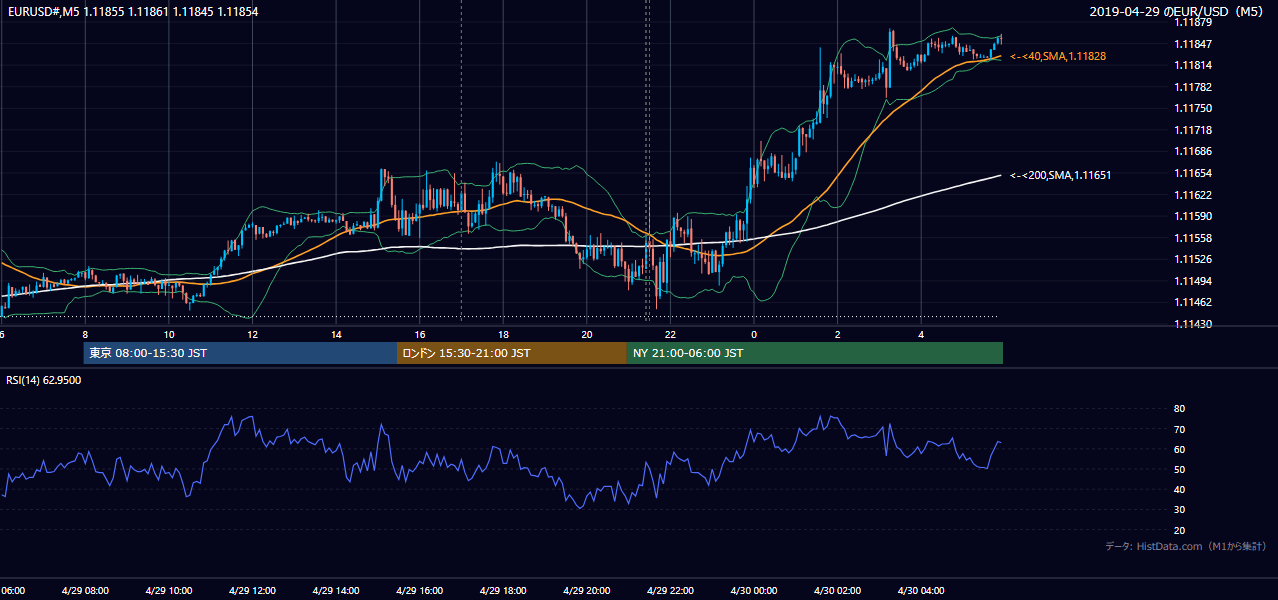Click the 4/30 00:00 date label
Screen dimensions: 1278x600
click(x=754, y=590)
